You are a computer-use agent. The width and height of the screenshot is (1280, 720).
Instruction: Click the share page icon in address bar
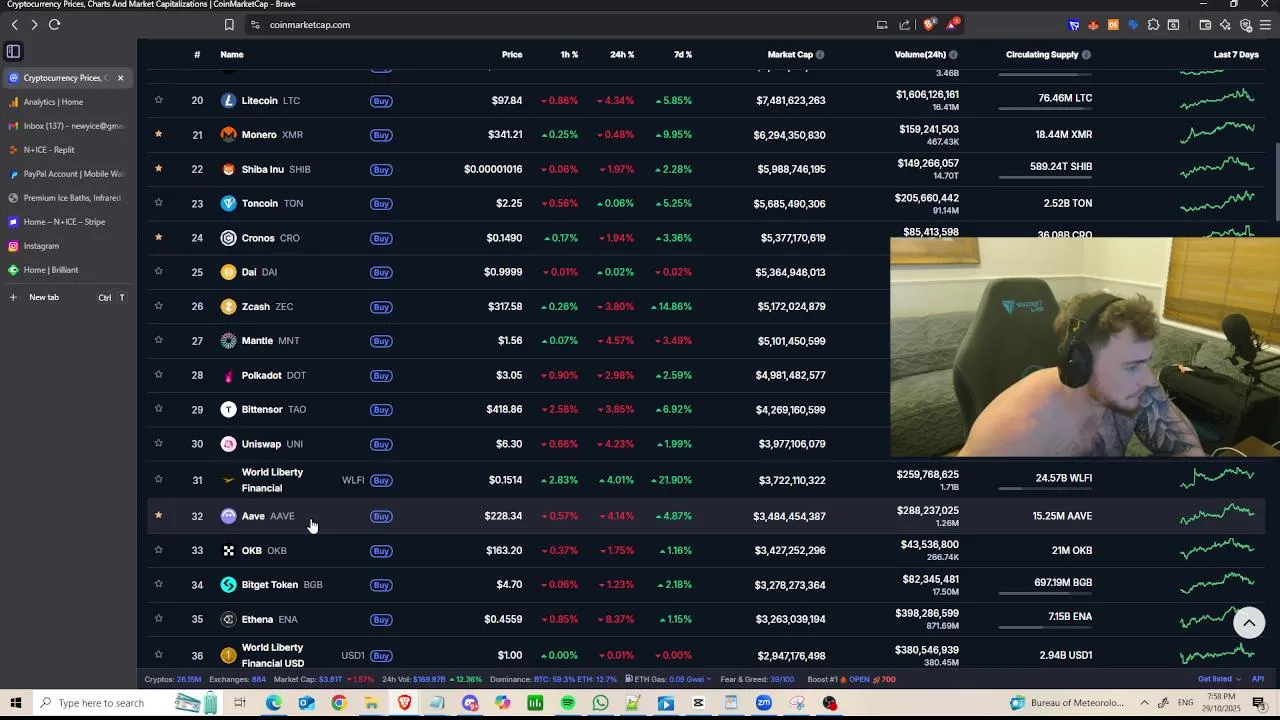tap(905, 25)
